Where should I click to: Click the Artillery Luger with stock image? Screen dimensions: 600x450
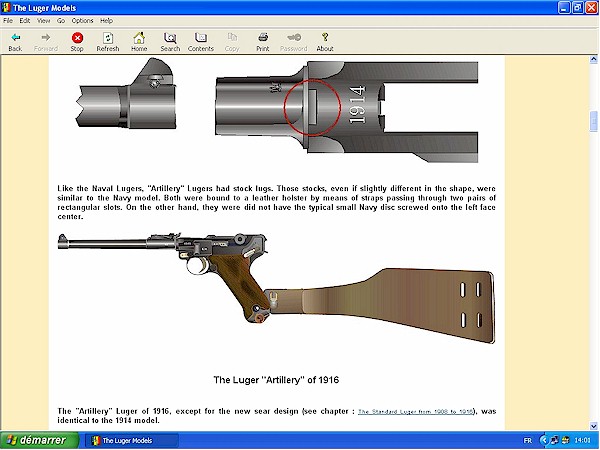tap(276, 288)
